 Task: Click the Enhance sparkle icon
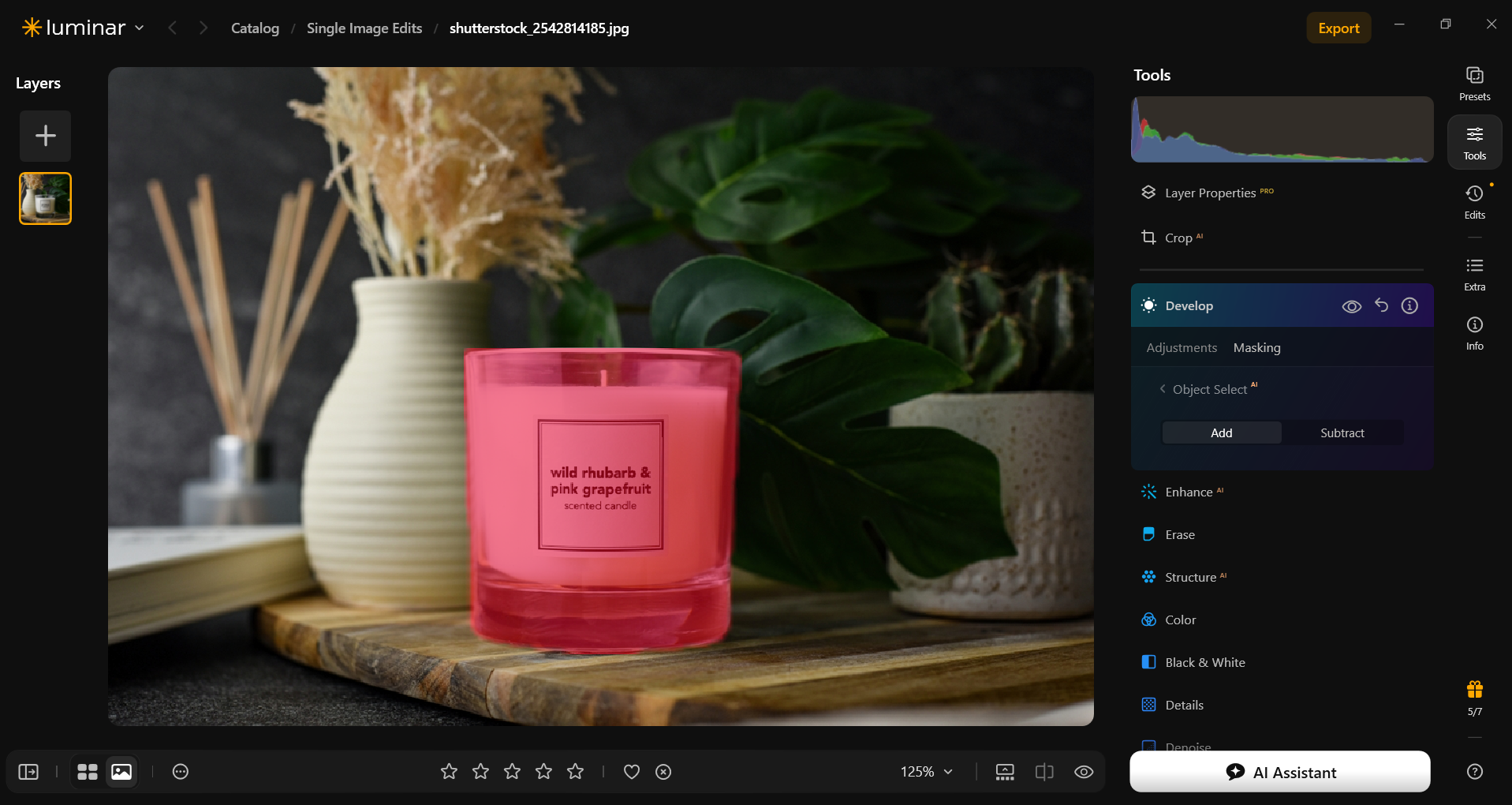[x=1148, y=492]
